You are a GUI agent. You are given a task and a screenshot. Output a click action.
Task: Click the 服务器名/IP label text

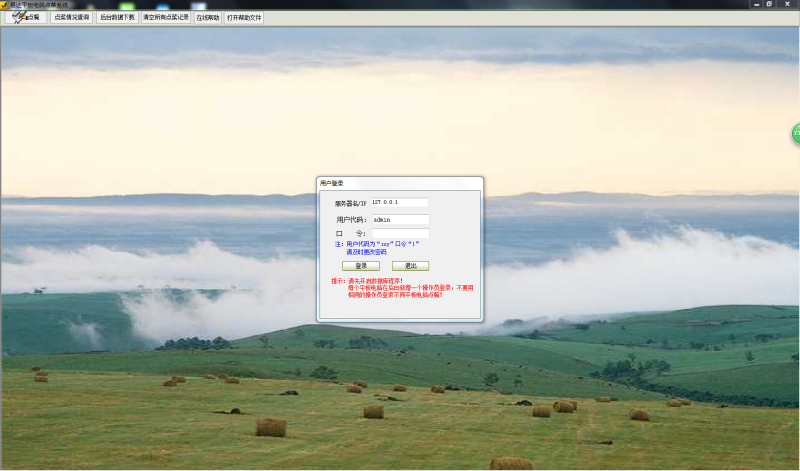tap(350, 203)
